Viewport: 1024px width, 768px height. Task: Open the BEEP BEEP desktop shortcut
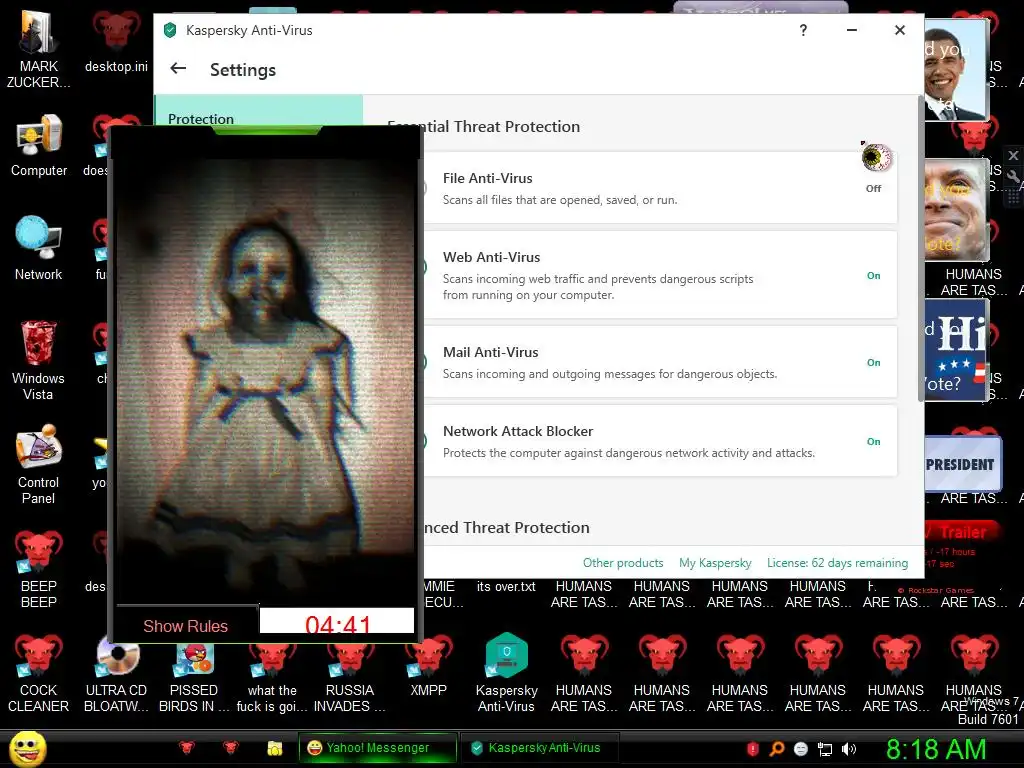[x=39, y=568]
